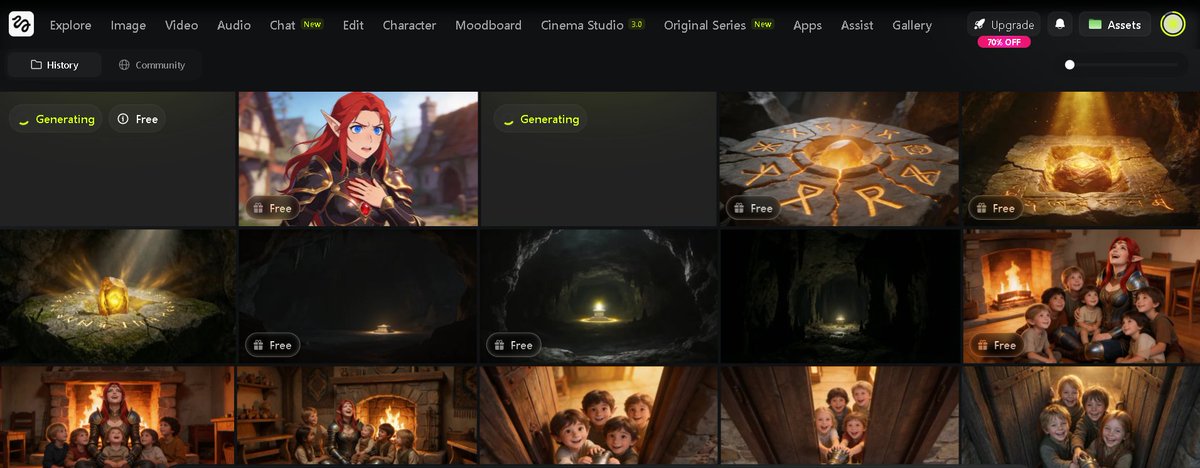Open the red-haired elf anime thumbnail
This screenshot has width=1200, height=468.
357,159
